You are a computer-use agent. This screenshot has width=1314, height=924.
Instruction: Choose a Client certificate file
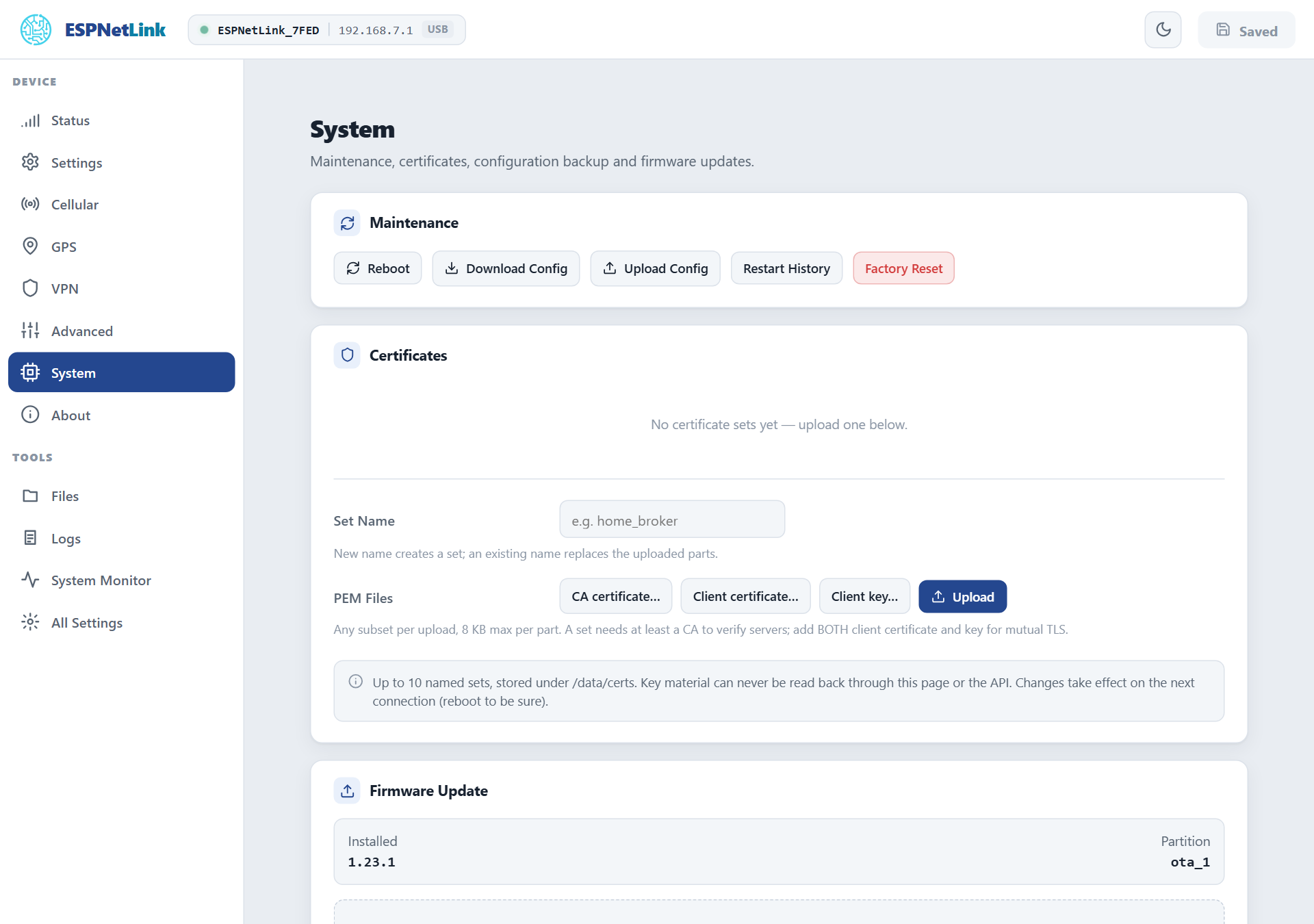(746, 596)
